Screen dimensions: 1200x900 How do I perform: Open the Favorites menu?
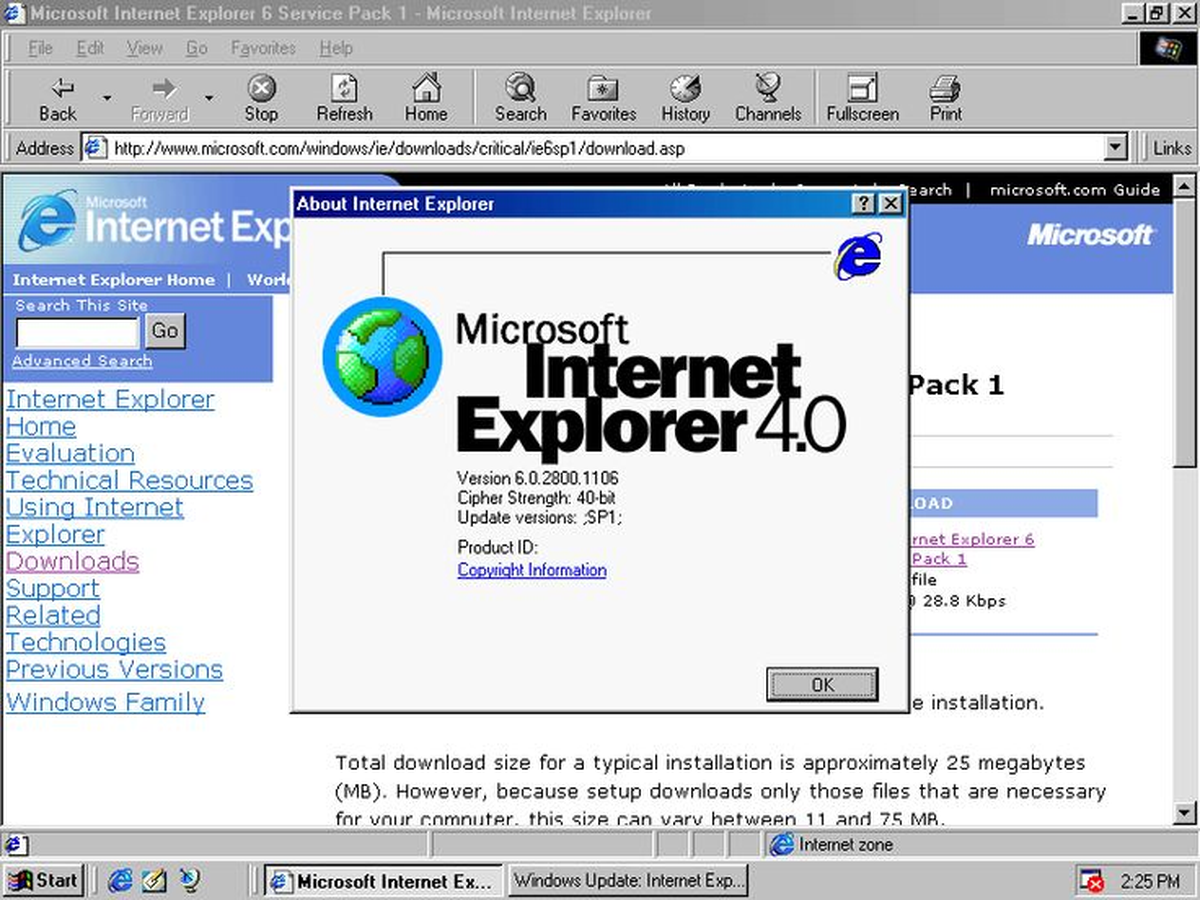click(263, 48)
